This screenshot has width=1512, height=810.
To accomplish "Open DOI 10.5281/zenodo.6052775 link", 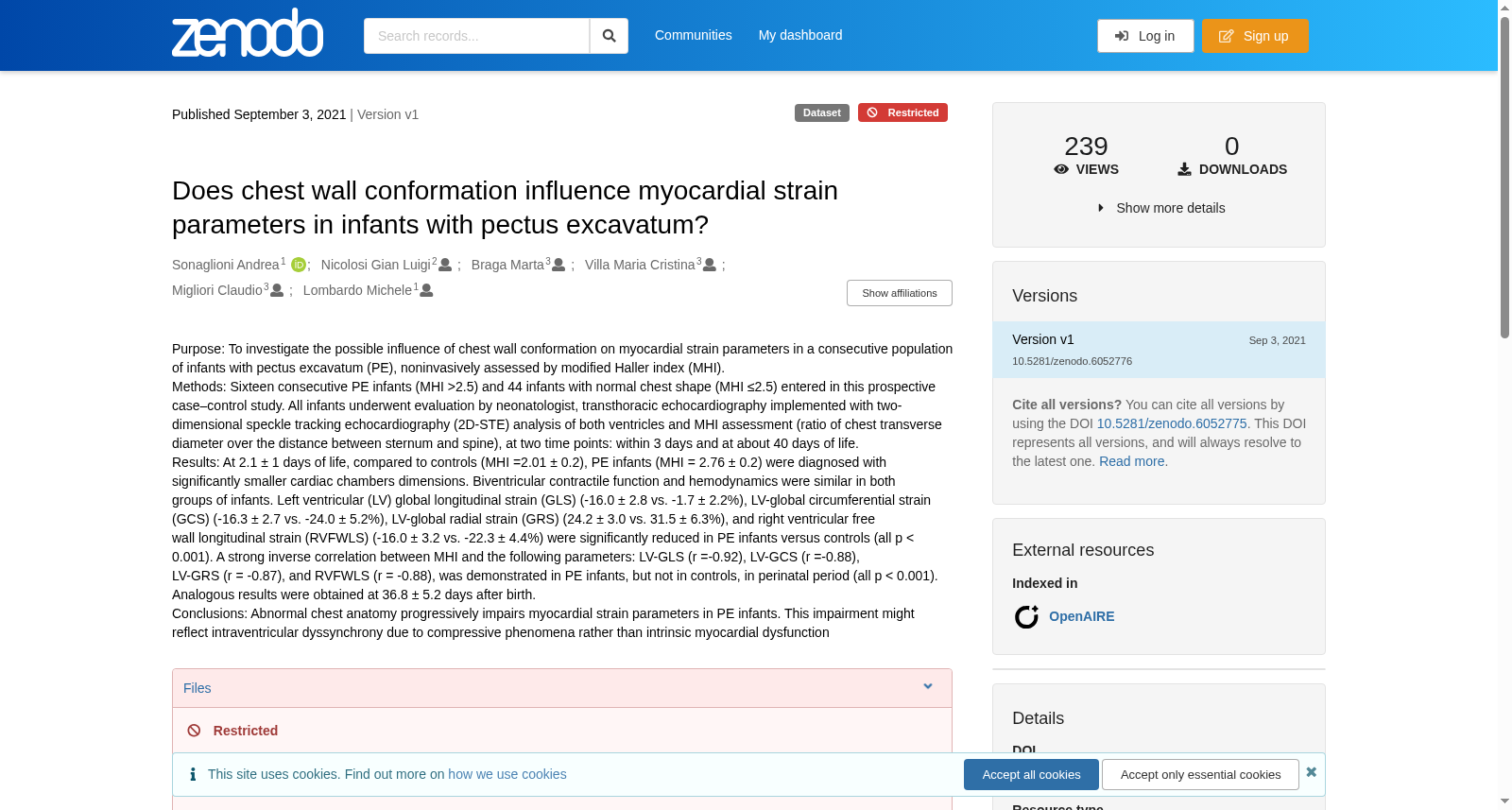I will 1172,423.
